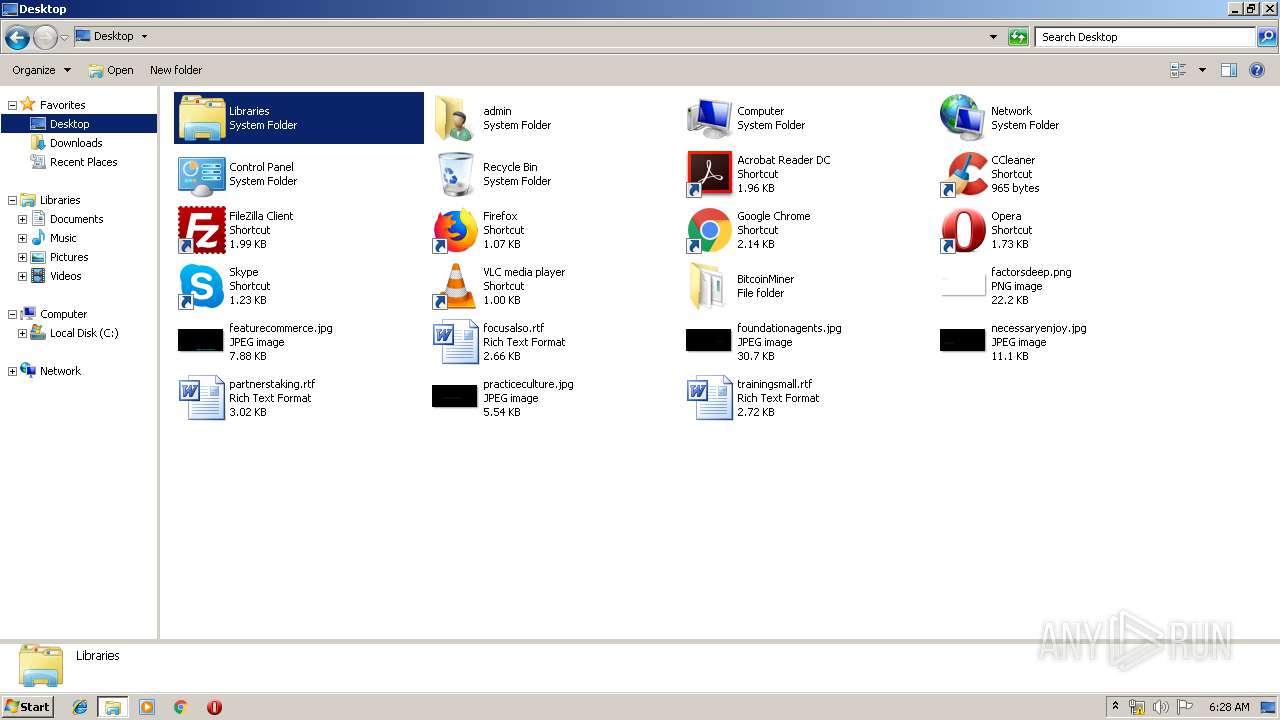Click the taskbar clock
Viewport: 1280px width, 720px height.
(1229, 707)
